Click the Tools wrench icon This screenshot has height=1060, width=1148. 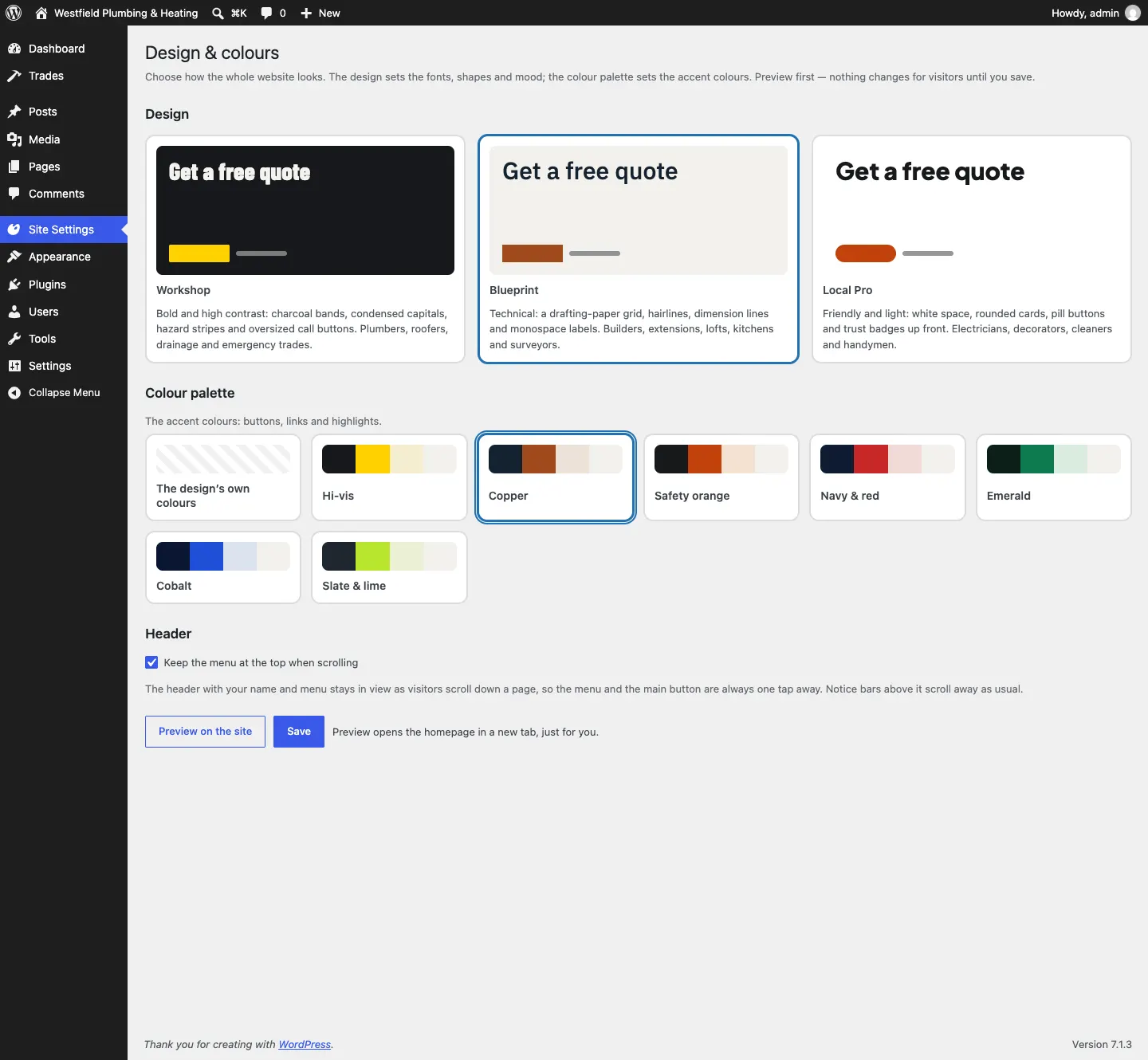click(14, 339)
